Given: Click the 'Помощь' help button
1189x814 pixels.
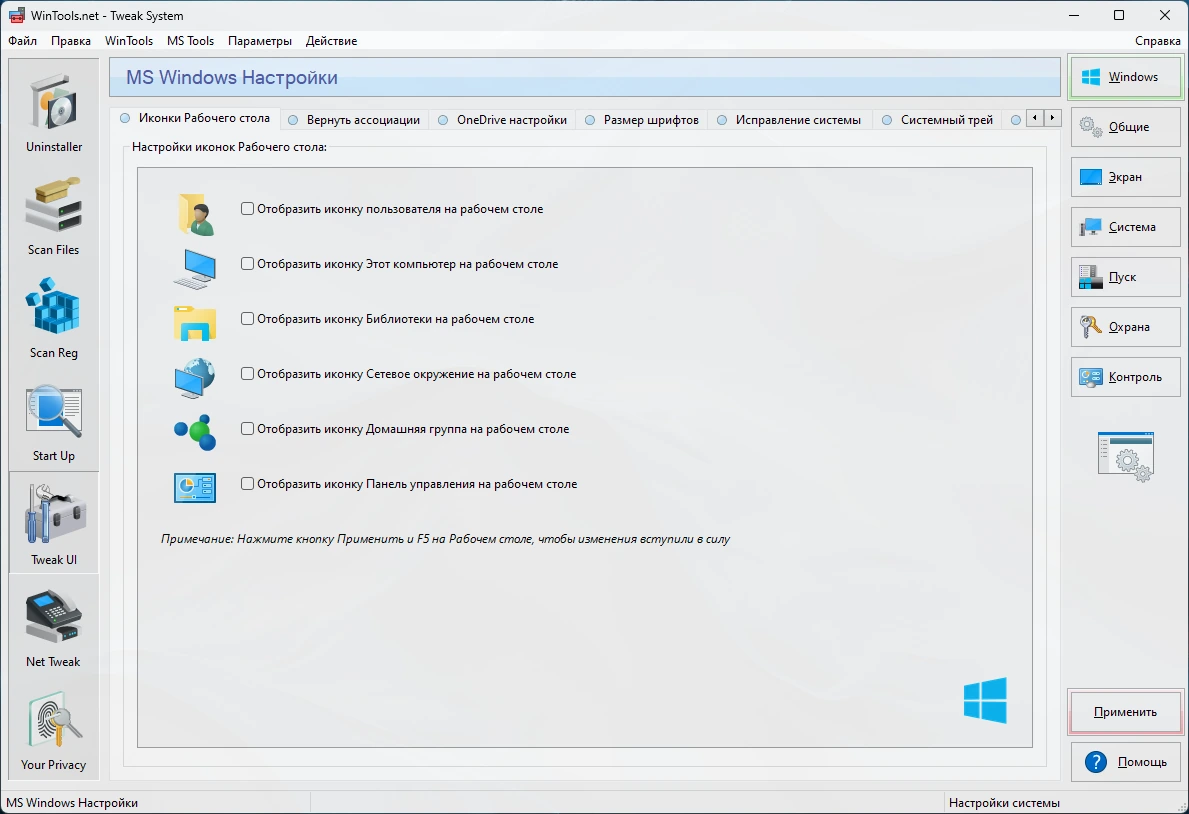Looking at the screenshot, I should 1125,762.
